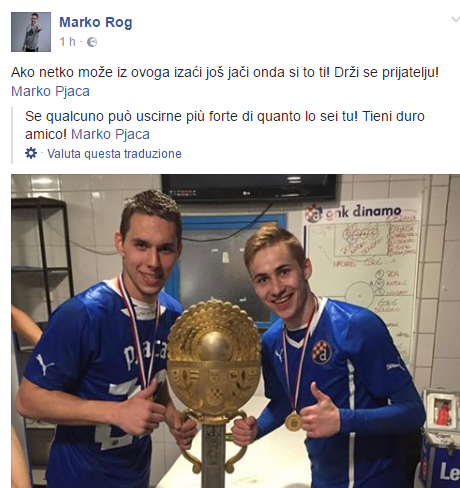Click the right player's white Puma chest logo
This screenshot has width=460, height=488.
coord(279,355)
